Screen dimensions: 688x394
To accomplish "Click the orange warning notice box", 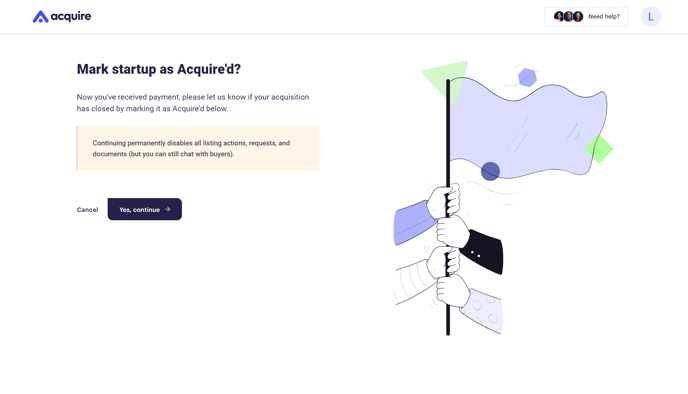I will (x=198, y=148).
